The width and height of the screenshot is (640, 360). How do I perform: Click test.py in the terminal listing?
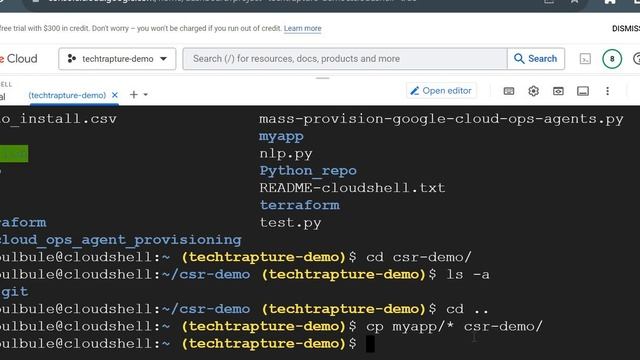click(290, 223)
